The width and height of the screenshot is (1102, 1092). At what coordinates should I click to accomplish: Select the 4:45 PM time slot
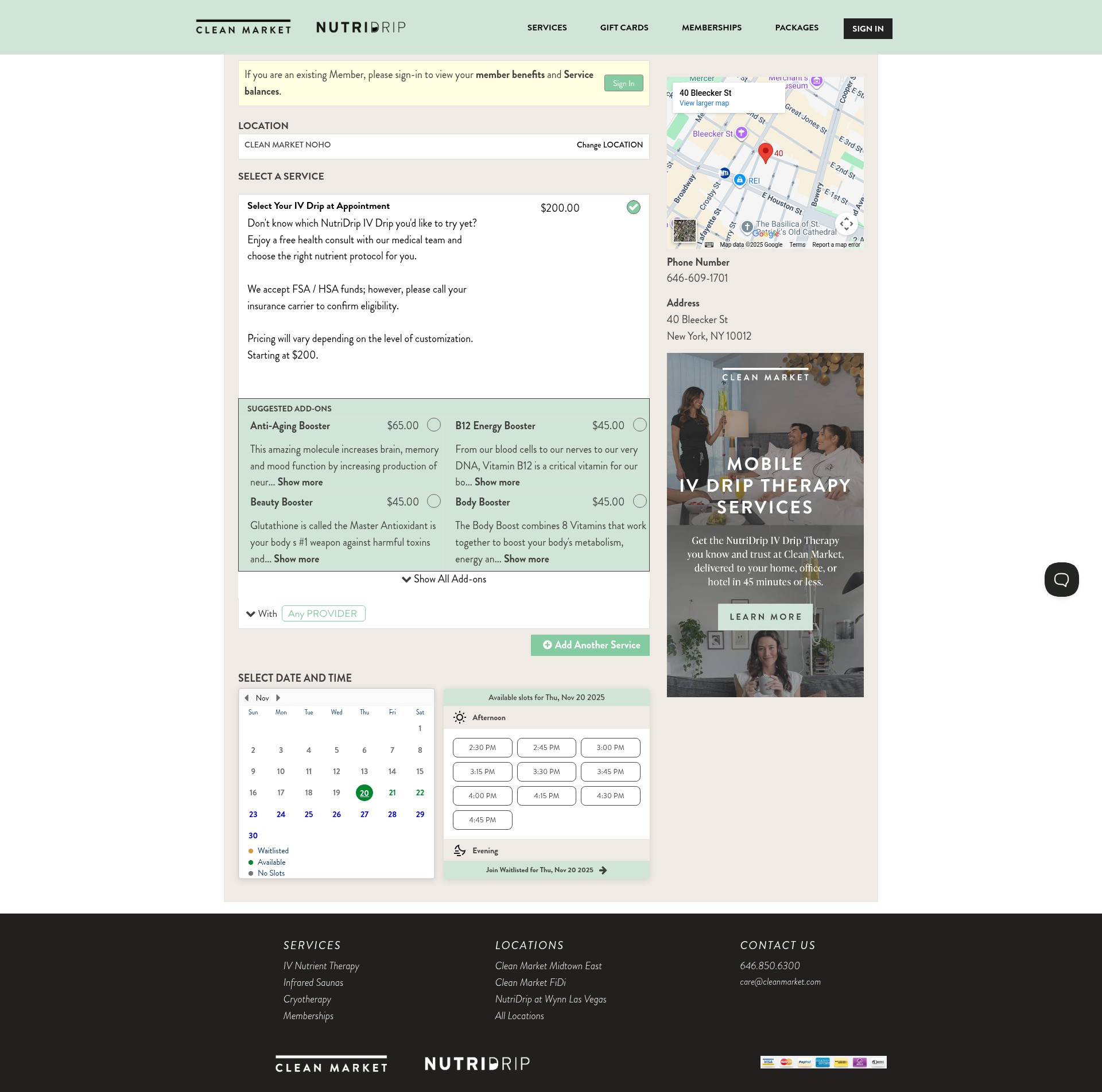482,820
